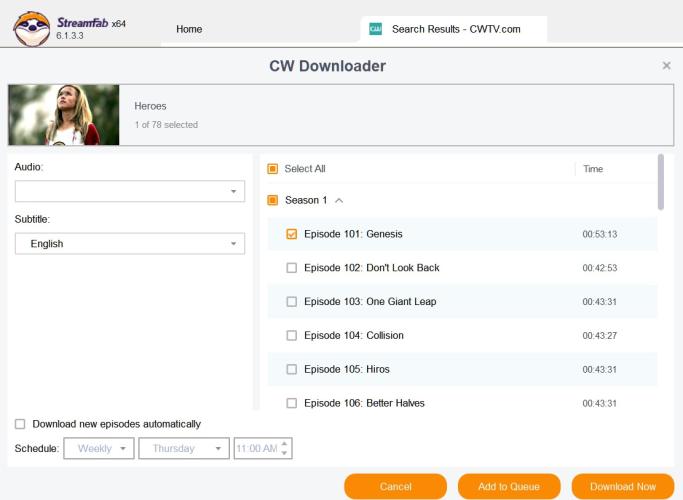Image resolution: width=683 pixels, height=500 pixels.
Task: Click the CW icon on Search Results tab
Action: click(375, 29)
